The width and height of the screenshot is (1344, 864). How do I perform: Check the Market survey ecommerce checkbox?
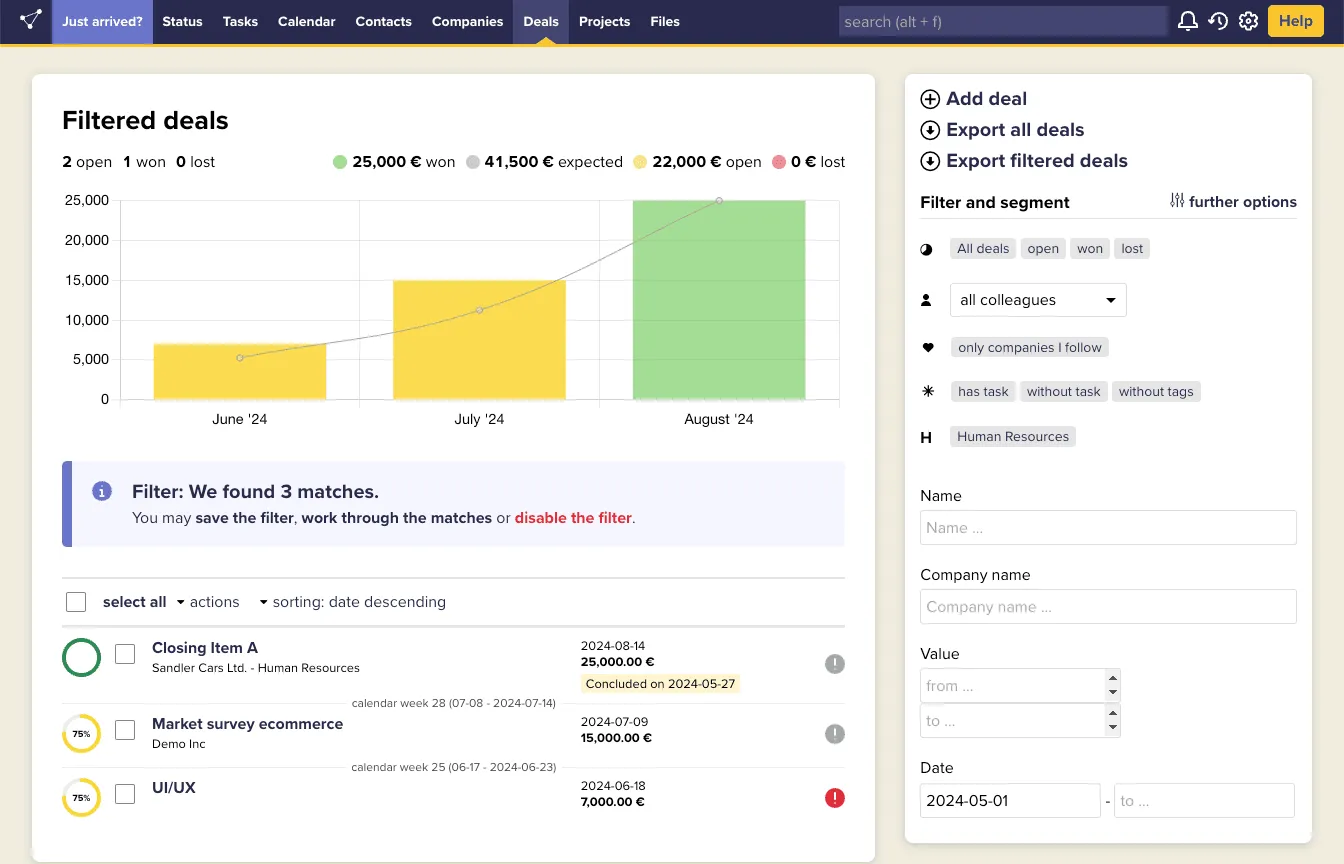[x=125, y=731]
